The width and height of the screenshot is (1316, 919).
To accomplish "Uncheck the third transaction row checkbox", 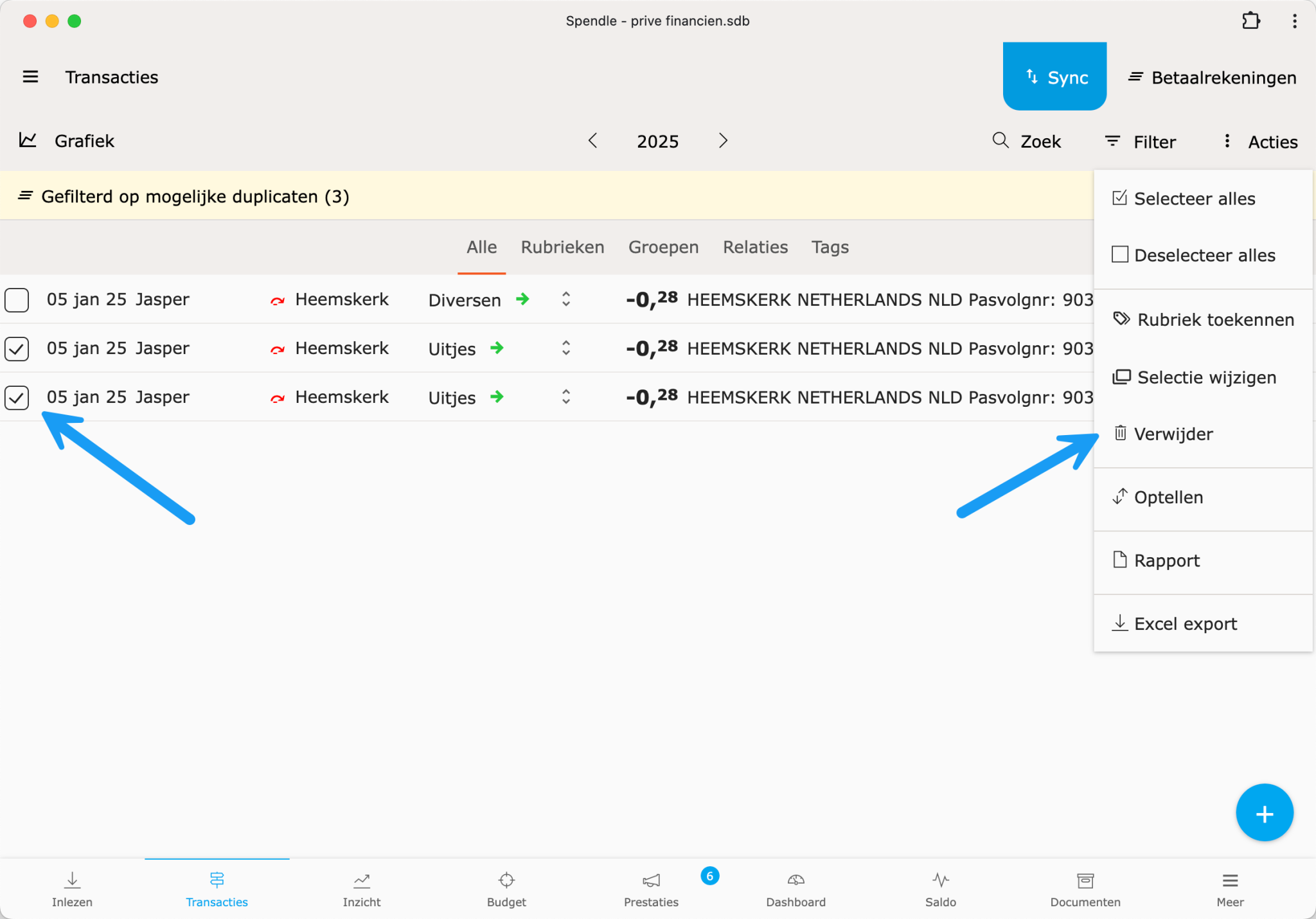I will point(17,397).
